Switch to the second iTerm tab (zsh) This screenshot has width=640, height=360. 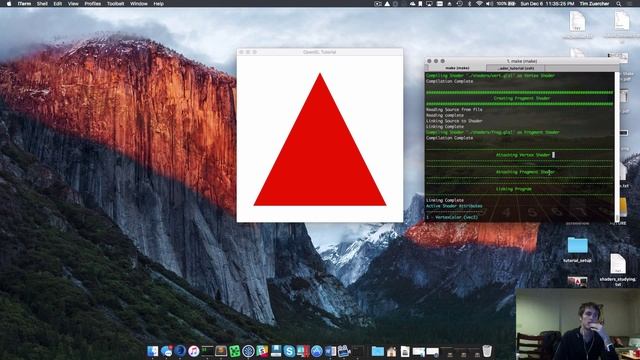pos(516,68)
